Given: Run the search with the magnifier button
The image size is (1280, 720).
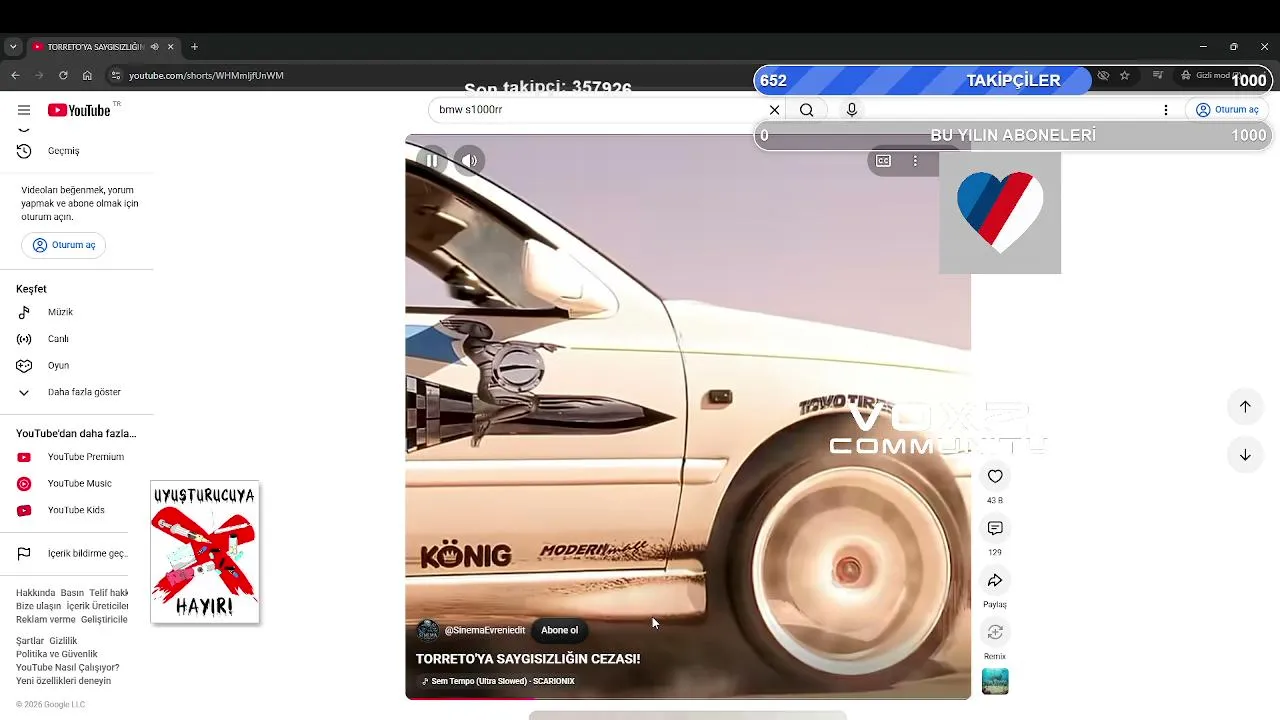Looking at the screenshot, I should point(807,110).
